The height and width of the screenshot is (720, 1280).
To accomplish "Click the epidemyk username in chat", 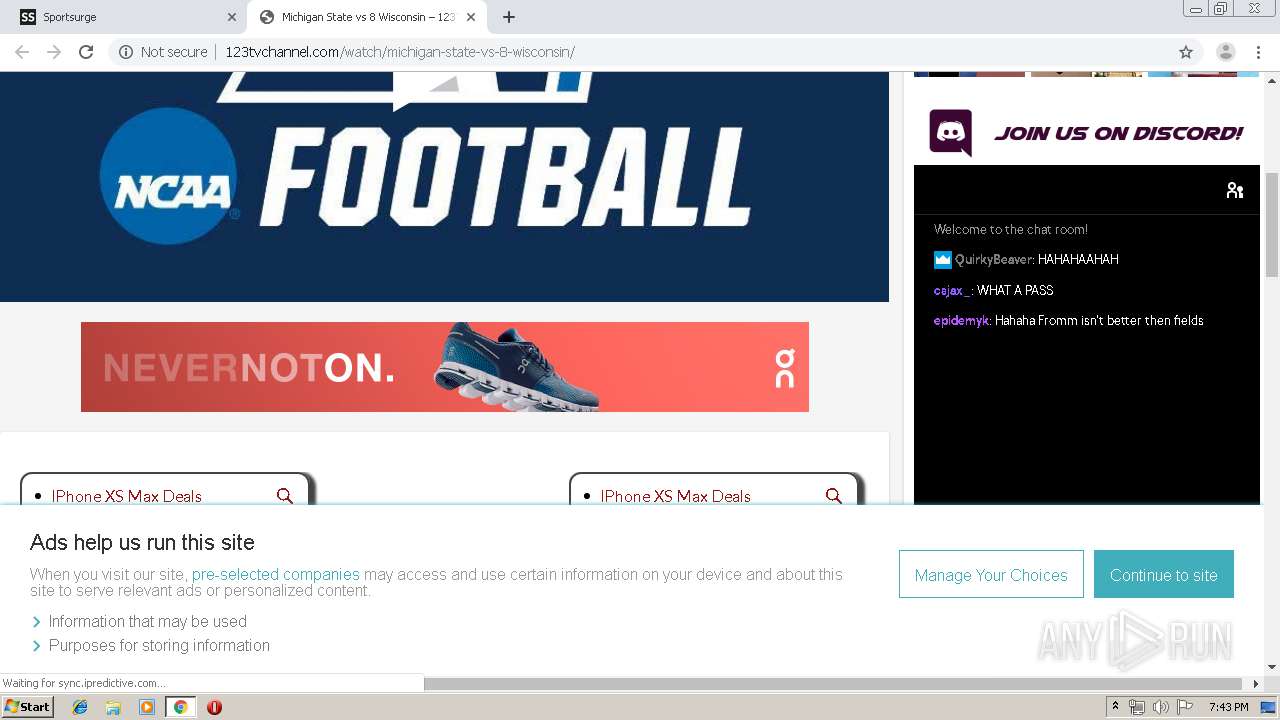I will click(x=961, y=321).
